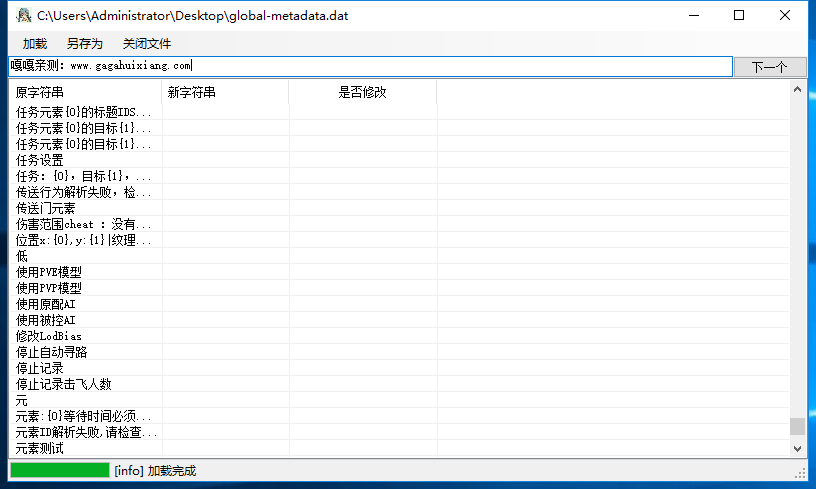Open the 加载 menu
Viewport: 816px width, 489px height.
pyautogui.click(x=35, y=44)
